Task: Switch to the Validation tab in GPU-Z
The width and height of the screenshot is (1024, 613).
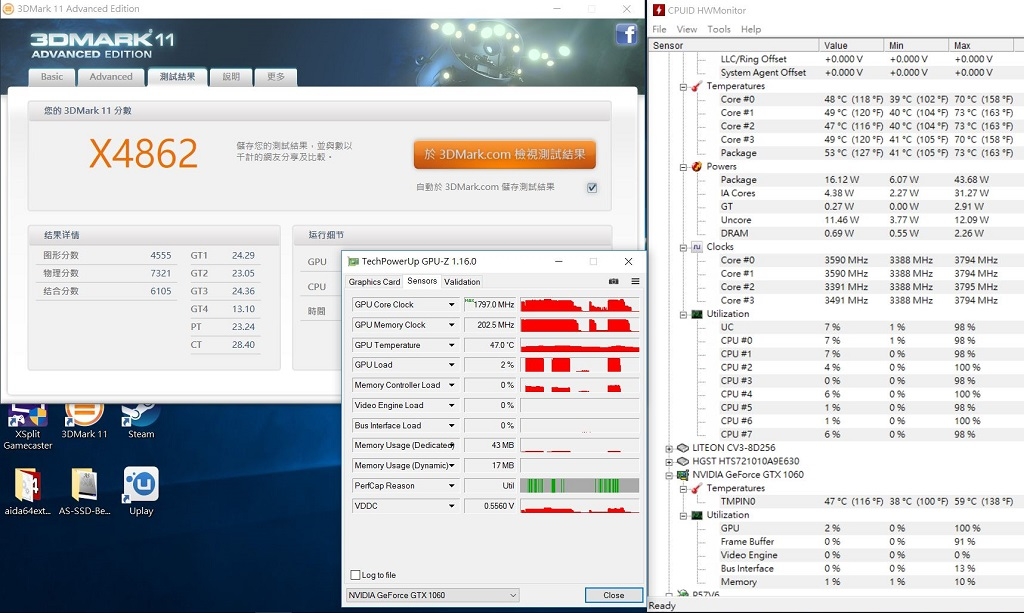Action: [x=462, y=282]
